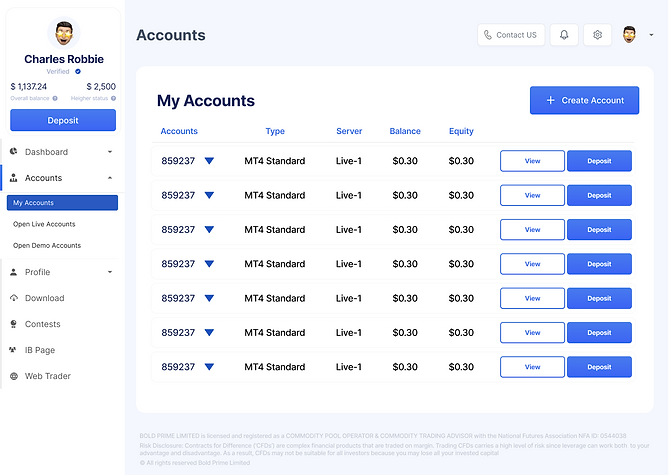Open the notifications bell
This screenshot has width=670, height=475.
(564, 35)
